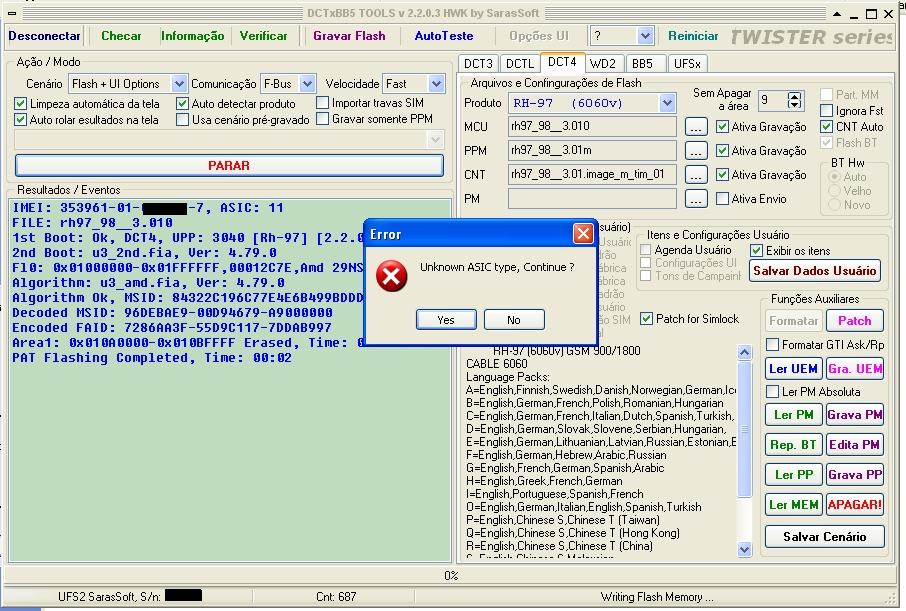Viewport: 906px width, 611px height.
Task: Close the Error dialog with X
Action: 583,234
